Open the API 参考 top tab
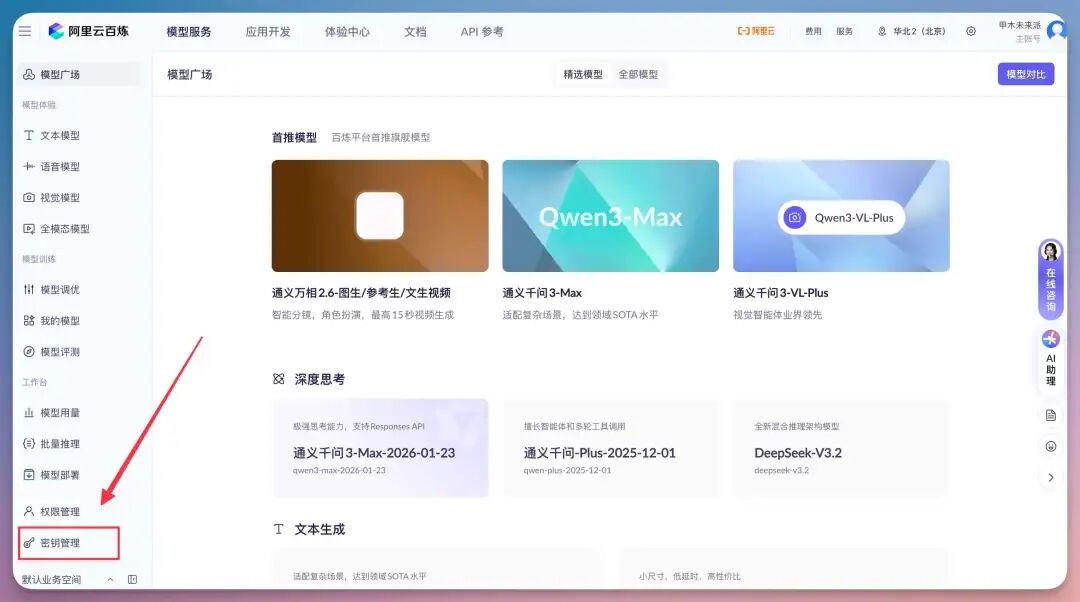Screen dimensions: 1080x602 click(x=482, y=32)
